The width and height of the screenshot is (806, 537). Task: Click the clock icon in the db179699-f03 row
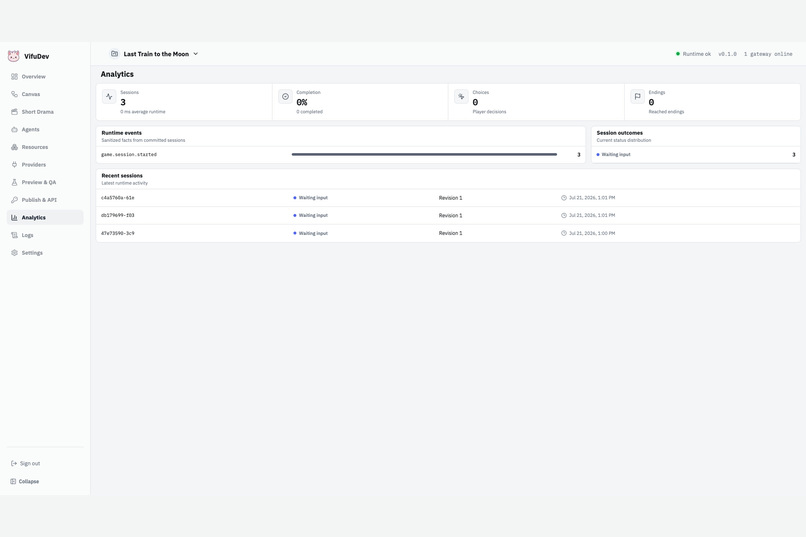point(564,215)
